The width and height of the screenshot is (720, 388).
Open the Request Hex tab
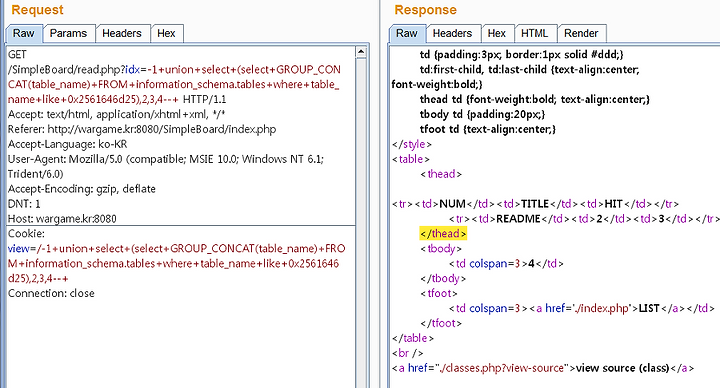tap(166, 34)
